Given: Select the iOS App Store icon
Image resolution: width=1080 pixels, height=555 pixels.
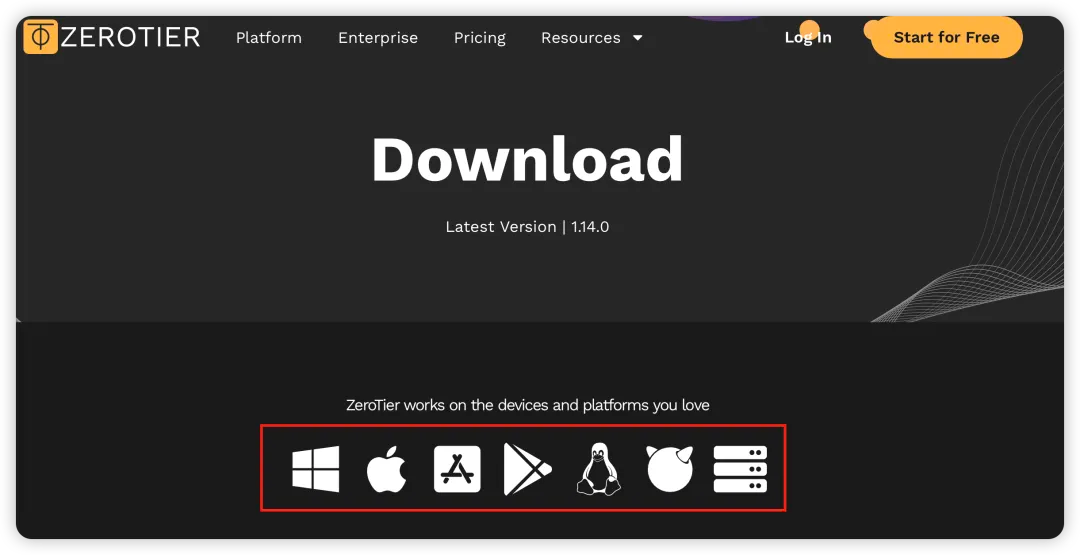Looking at the screenshot, I should pos(457,469).
